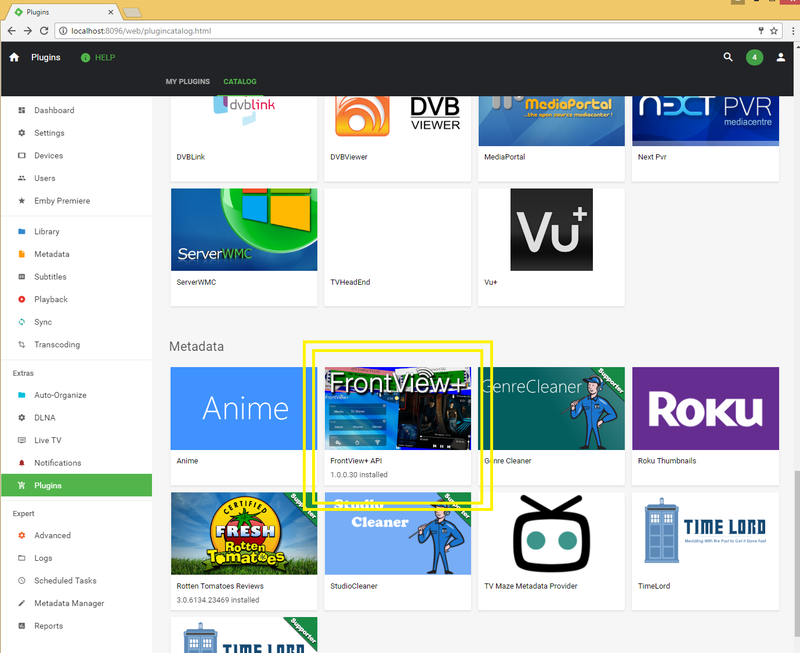This screenshot has width=800, height=653.
Task: Click the Users people icon
Action: click(21, 178)
